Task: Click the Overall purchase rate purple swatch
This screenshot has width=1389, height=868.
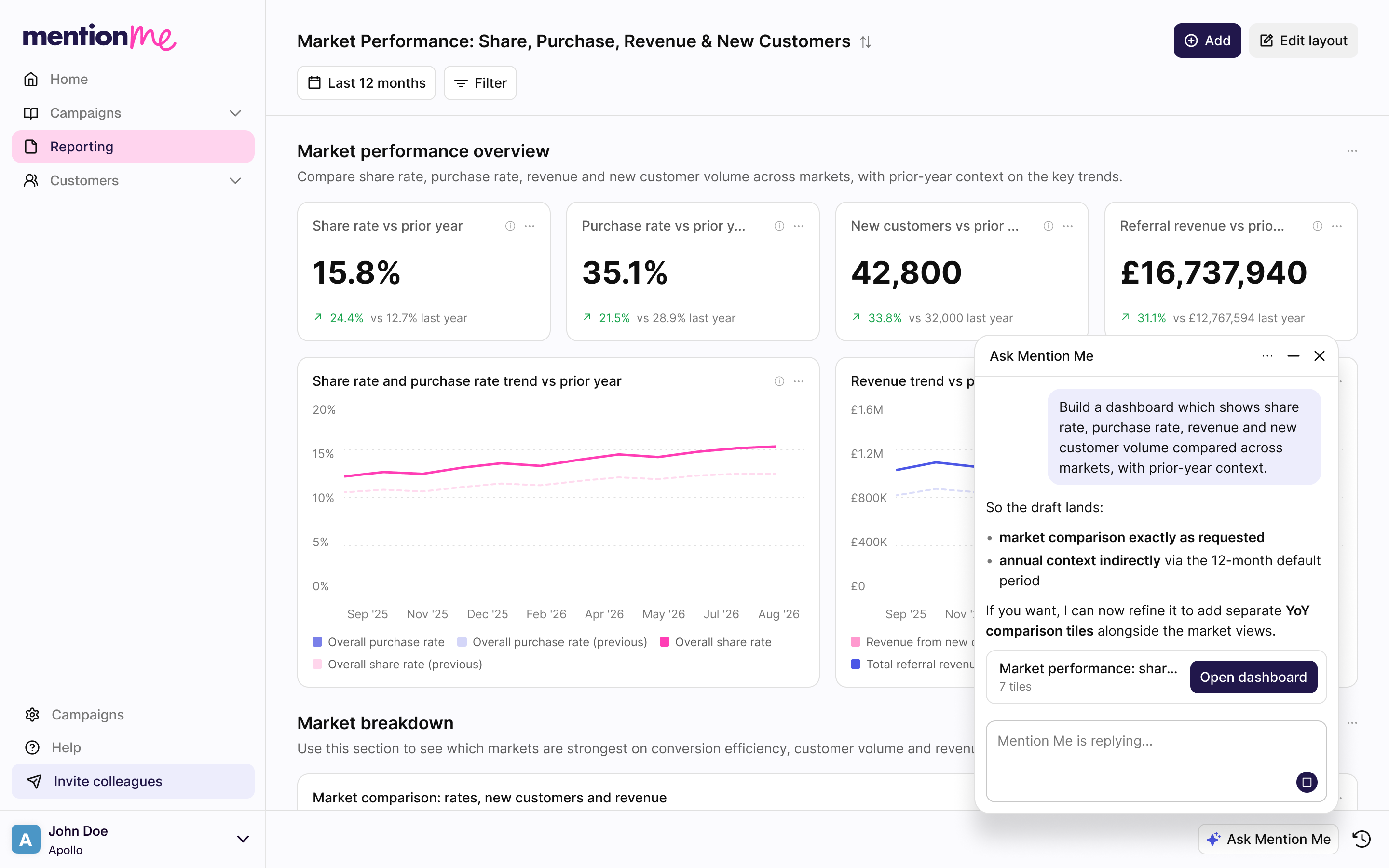Action: [x=317, y=642]
